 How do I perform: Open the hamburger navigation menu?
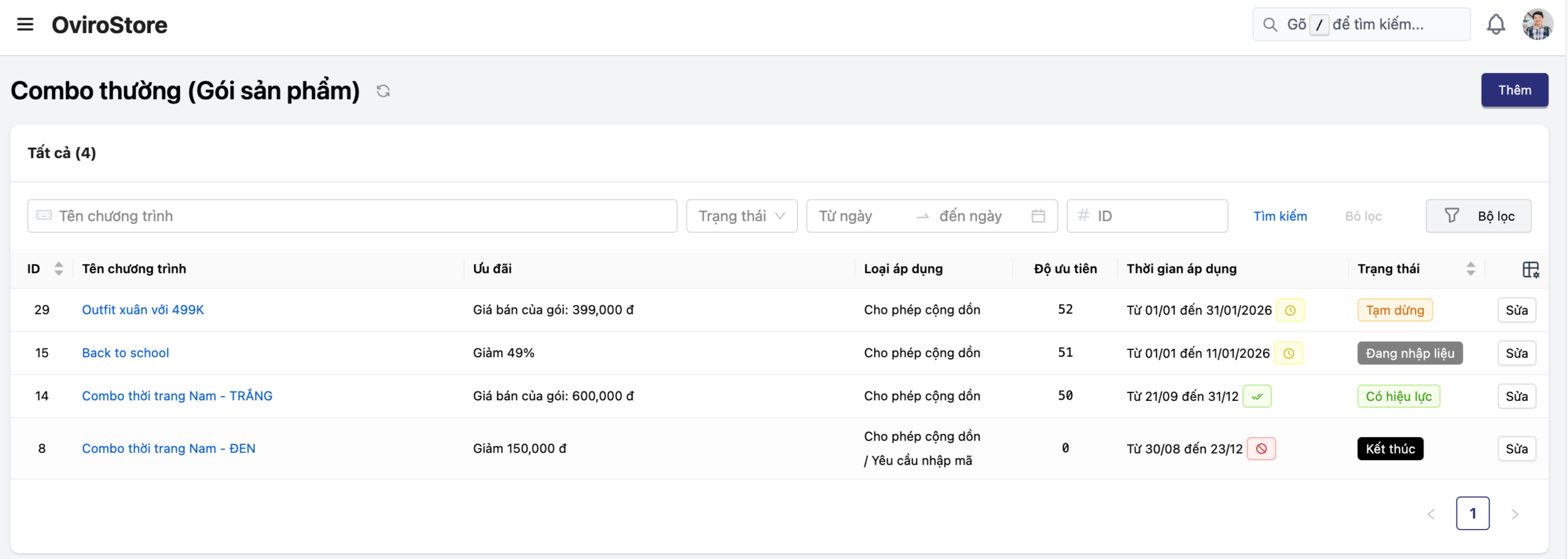pyautogui.click(x=25, y=25)
